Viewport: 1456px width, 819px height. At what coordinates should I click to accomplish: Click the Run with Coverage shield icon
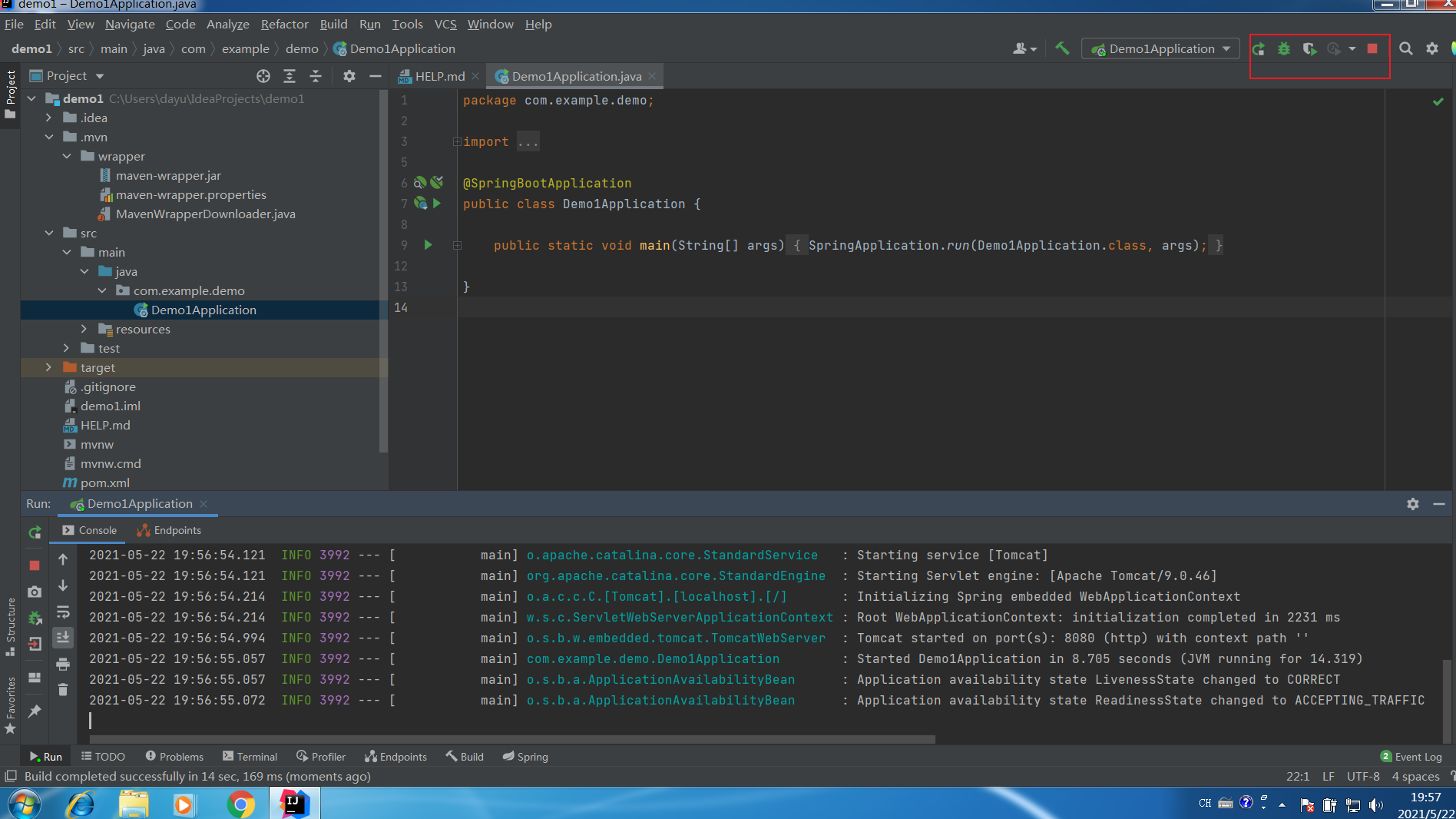(x=1309, y=49)
